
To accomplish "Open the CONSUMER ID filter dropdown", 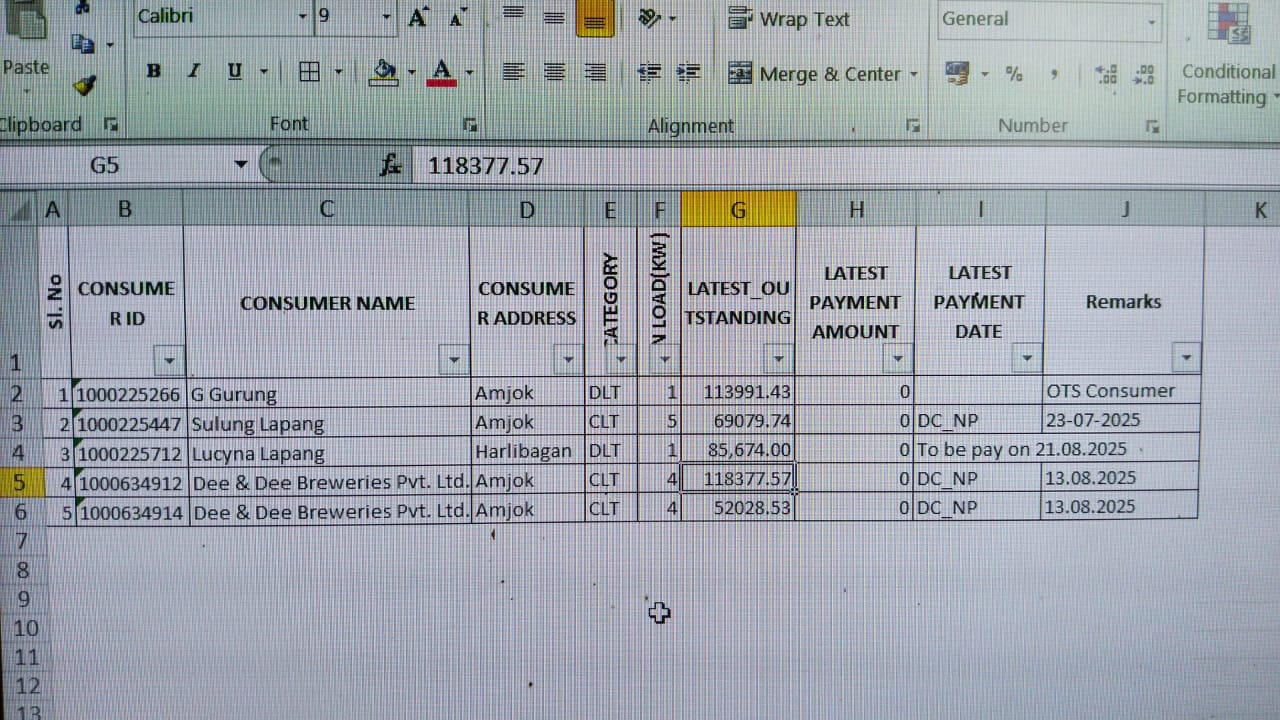I will [170, 360].
